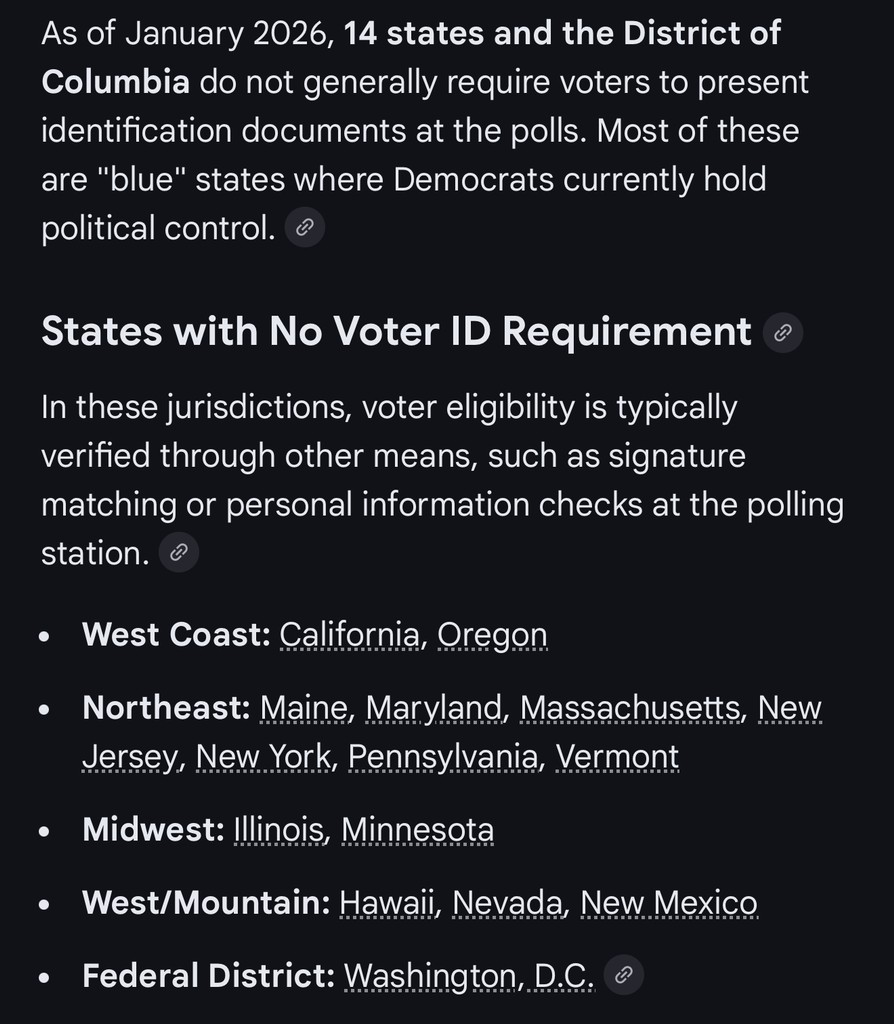Open the Oregon link
Image resolution: width=894 pixels, height=1024 pixels.
(492, 635)
